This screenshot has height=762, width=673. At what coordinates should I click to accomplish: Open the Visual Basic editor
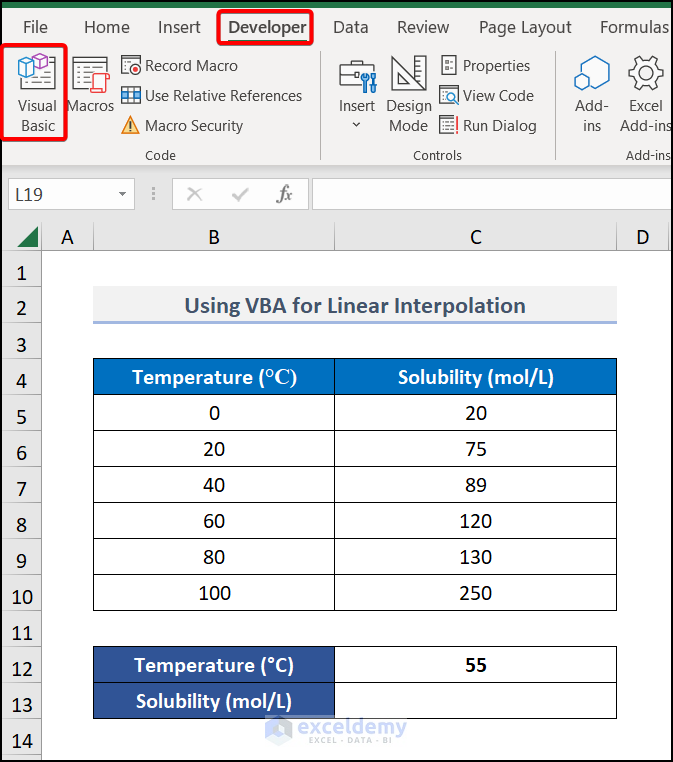point(38,92)
